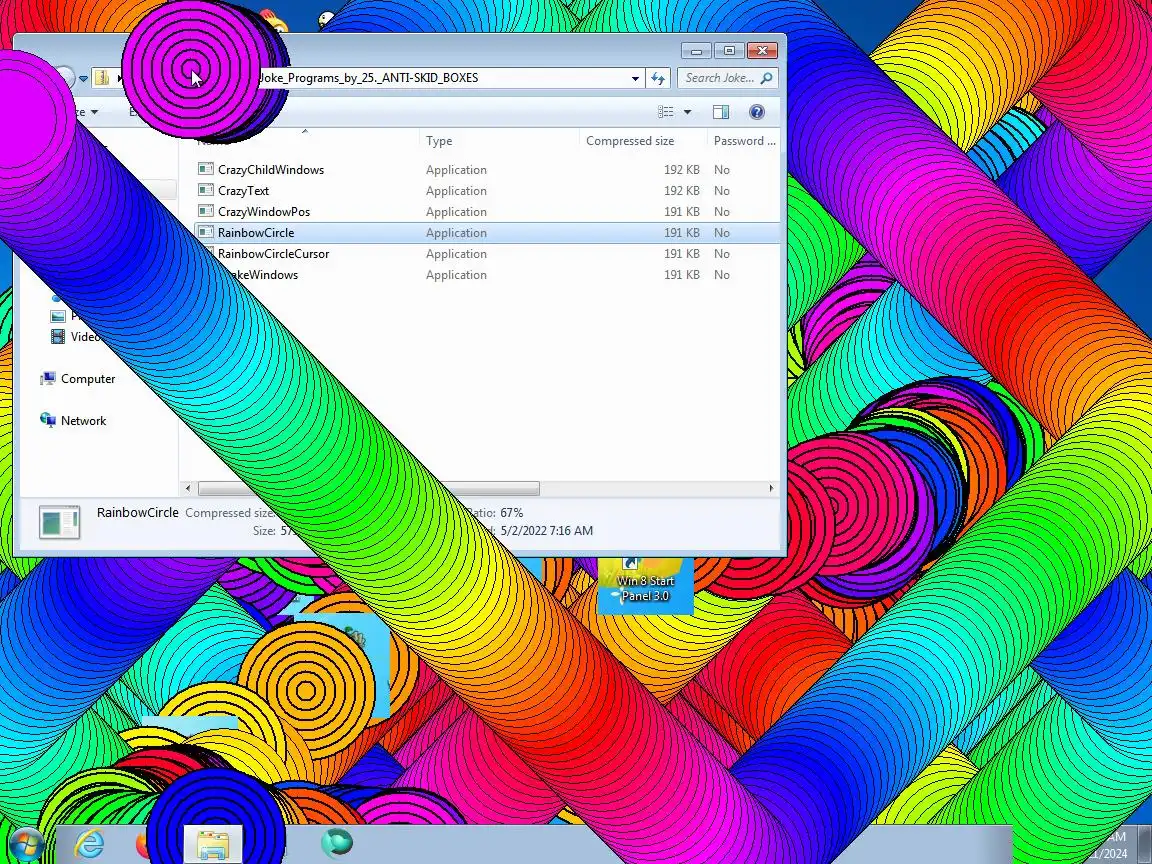This screenshot has width=1152, height=864.
Task: Close the Explorer window
Action: point(762,51)
